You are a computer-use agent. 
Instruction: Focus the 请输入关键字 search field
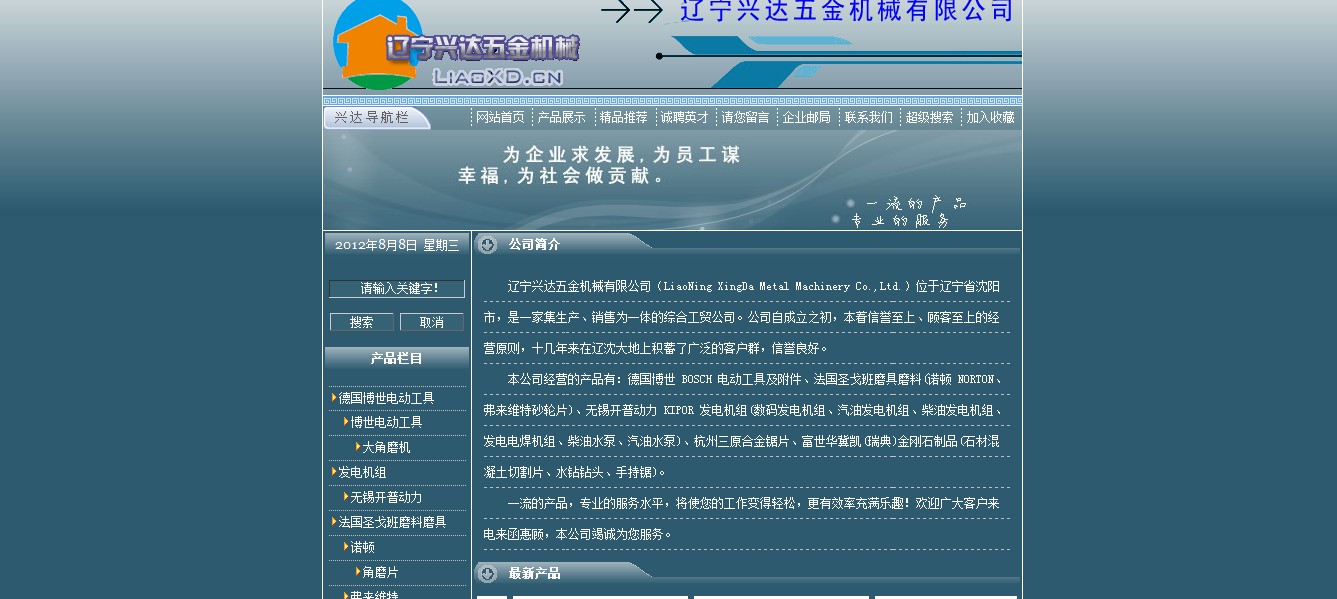[397, 289]
